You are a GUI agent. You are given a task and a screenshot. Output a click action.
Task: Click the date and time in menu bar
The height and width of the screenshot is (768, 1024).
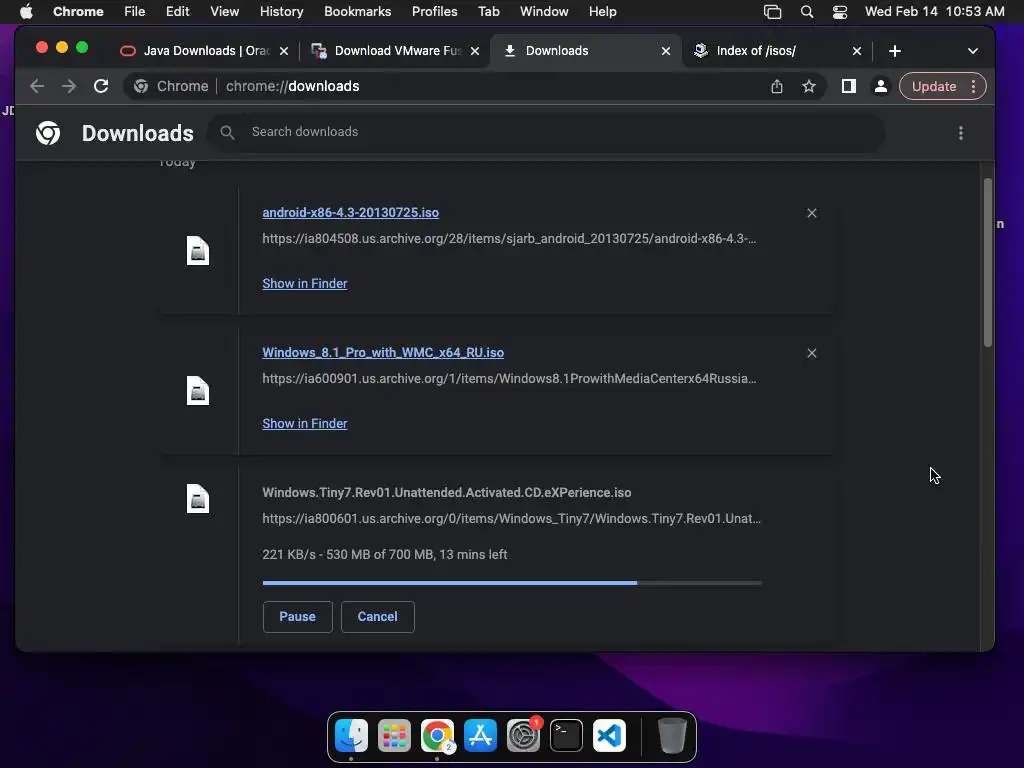pyautogui.click(x=935, y=12)
